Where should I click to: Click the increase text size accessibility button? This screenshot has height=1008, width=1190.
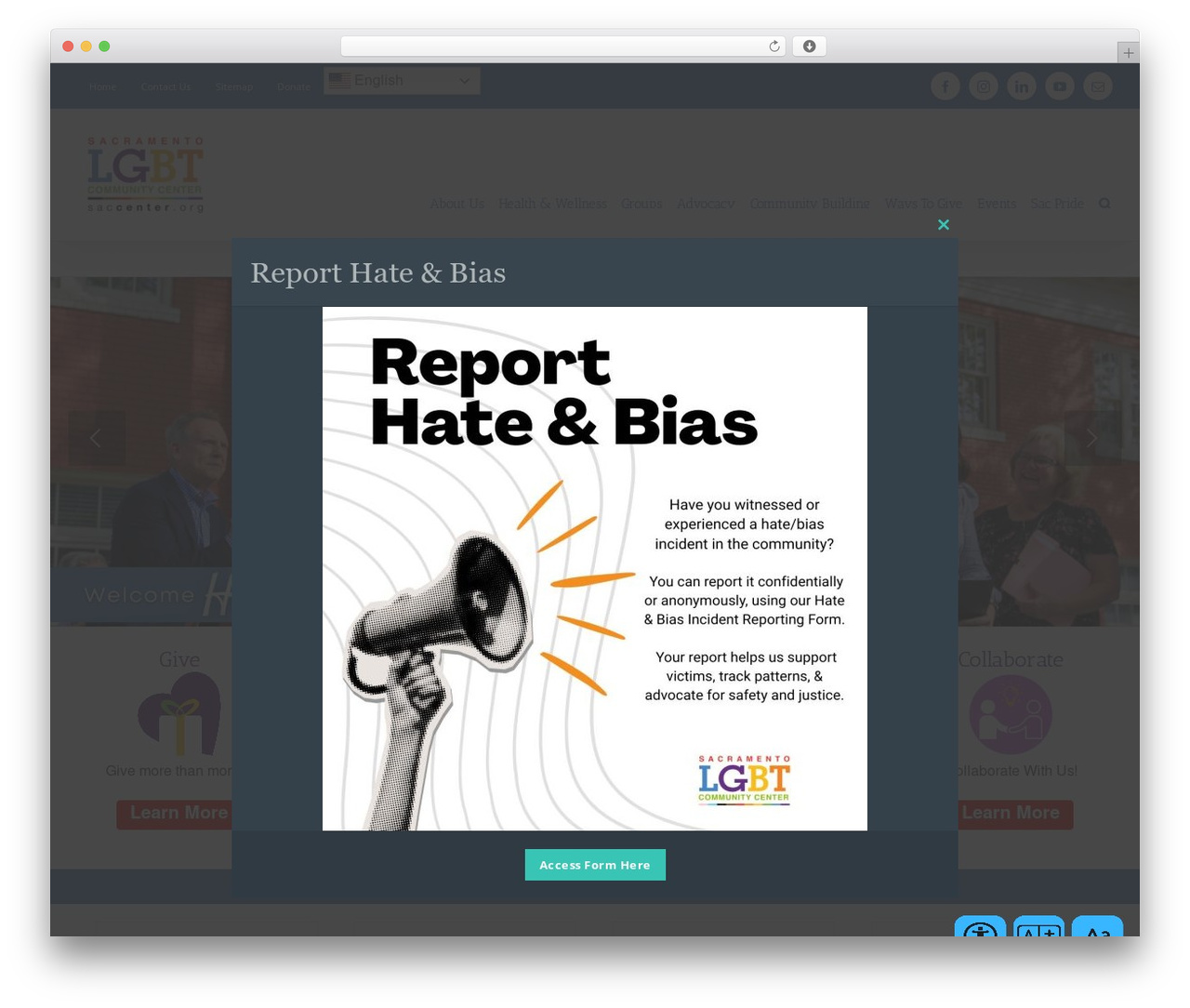pos(1038,926)
